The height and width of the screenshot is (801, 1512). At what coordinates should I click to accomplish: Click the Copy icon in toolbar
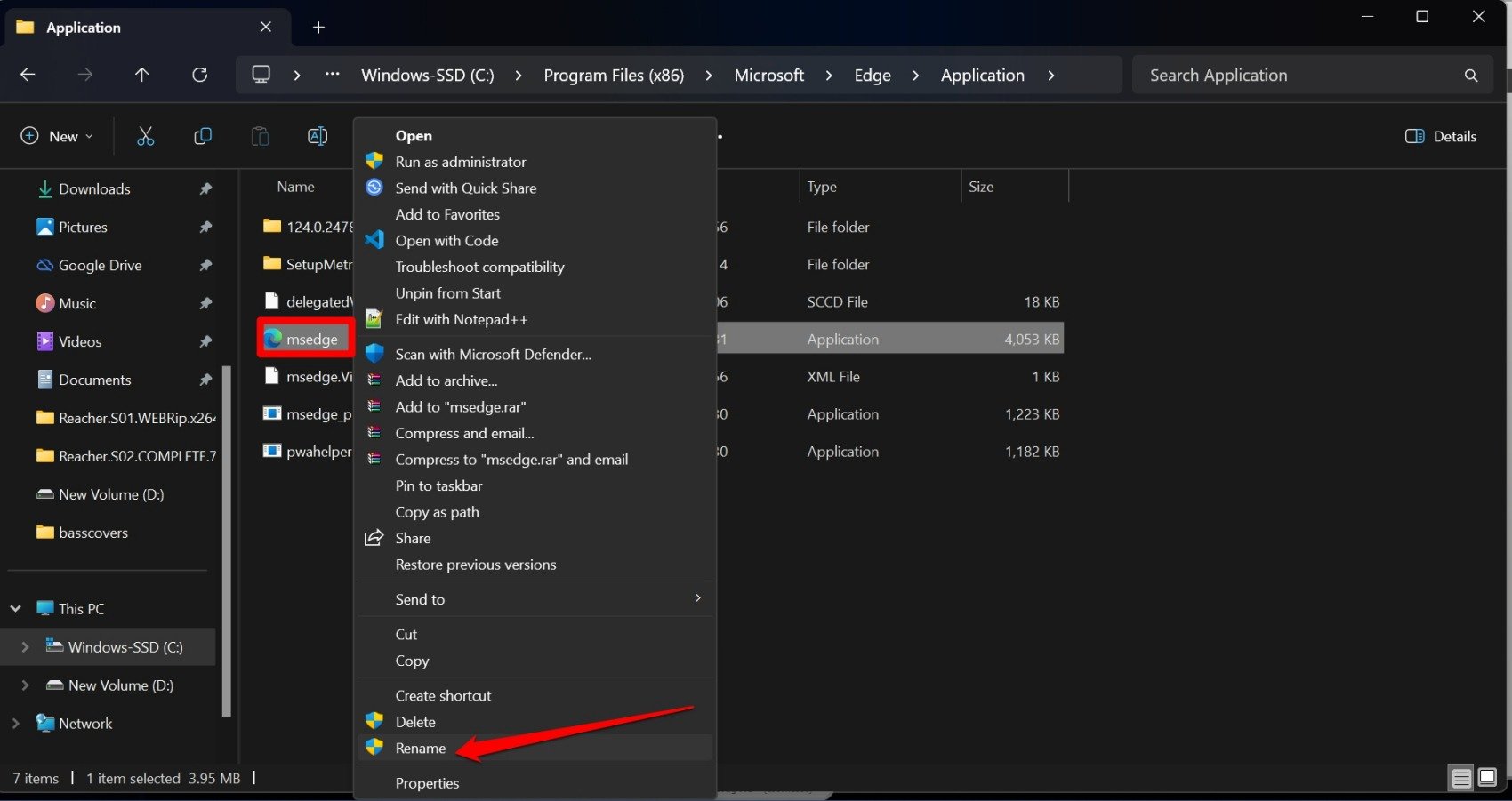pos(203,136)
